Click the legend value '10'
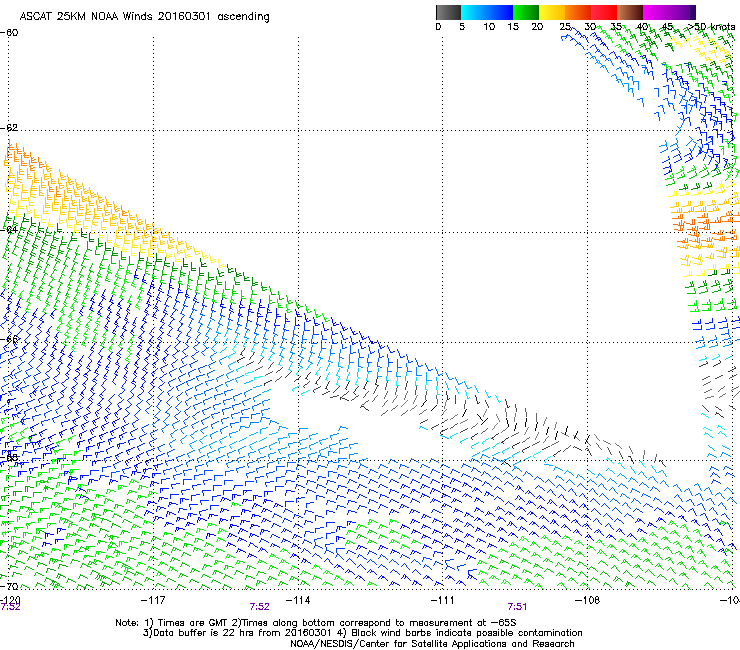The width and height of the screenshot is (740, 650). (489, 27)
